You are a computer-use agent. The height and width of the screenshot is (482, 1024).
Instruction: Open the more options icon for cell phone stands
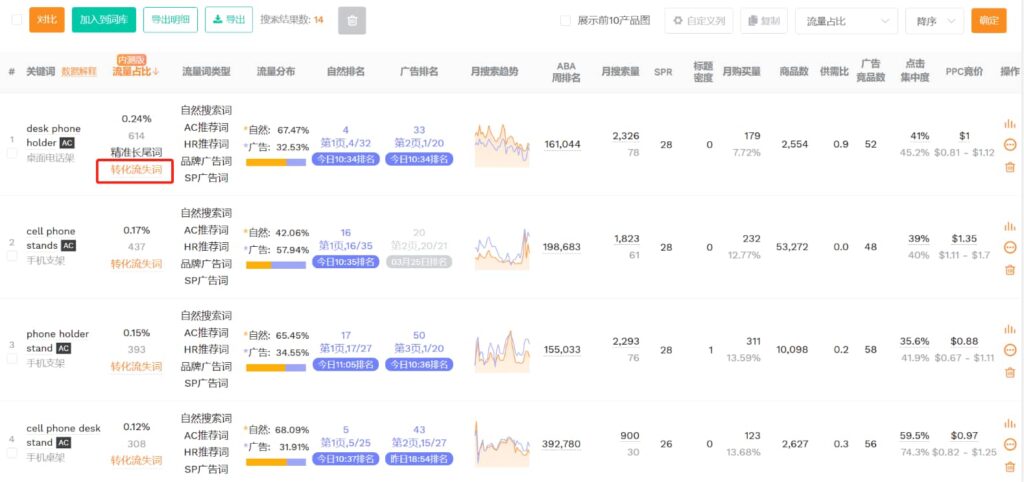pyautogui.click(x=1010, y=248)
